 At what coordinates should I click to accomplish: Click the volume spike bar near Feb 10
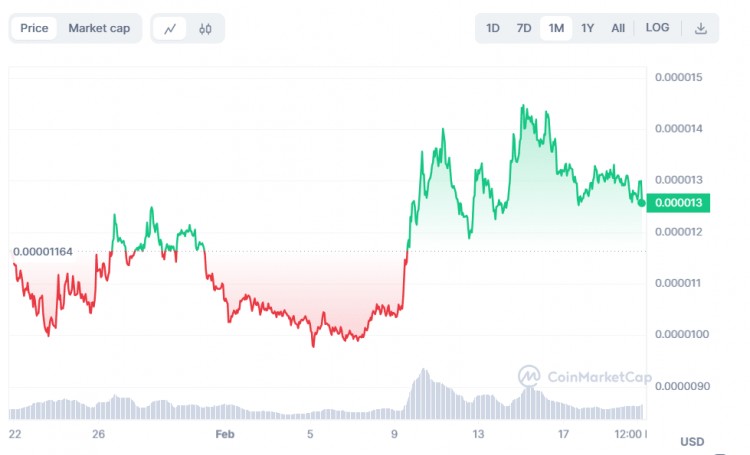423,392
